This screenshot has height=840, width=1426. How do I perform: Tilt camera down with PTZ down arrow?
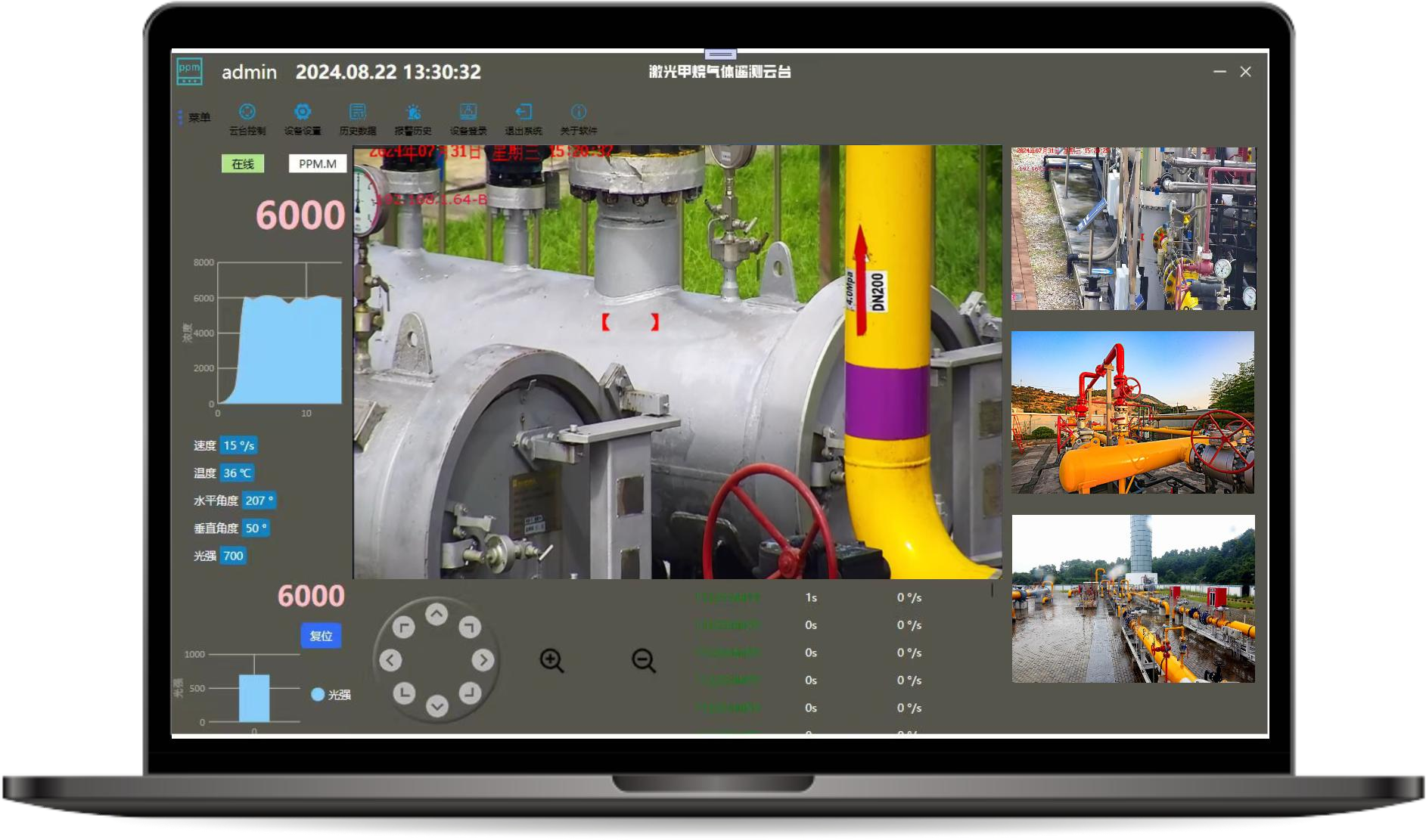[x=436, y=705]
